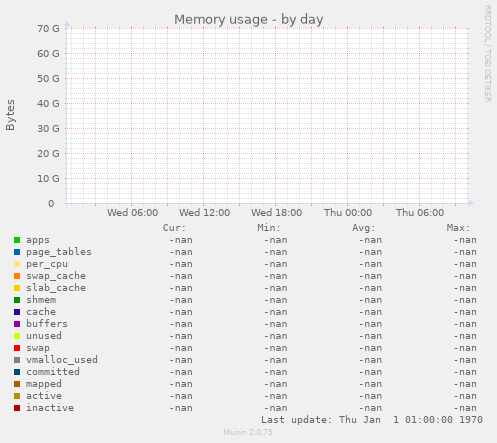Click the 'Bytes' vertical axis label
This screenshot has width=497, height=443.
pos(10,115)
